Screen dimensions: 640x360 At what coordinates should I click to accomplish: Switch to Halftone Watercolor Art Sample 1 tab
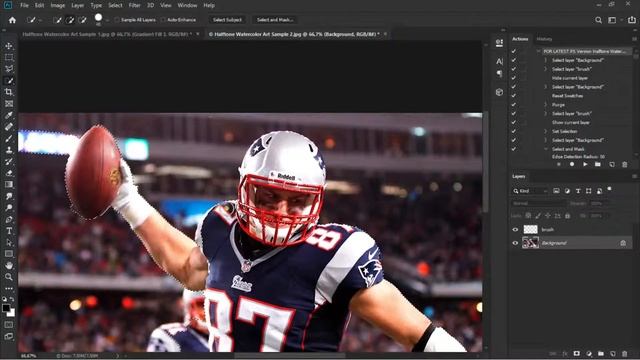point(106,34)
